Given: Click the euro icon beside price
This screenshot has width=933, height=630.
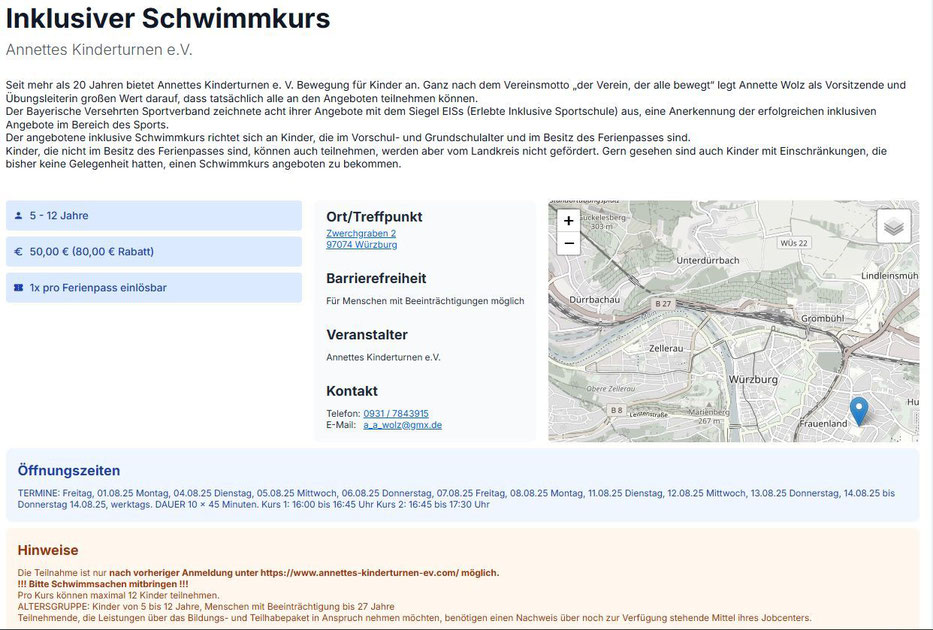Looking at the screenshot, I should (18, 252).
